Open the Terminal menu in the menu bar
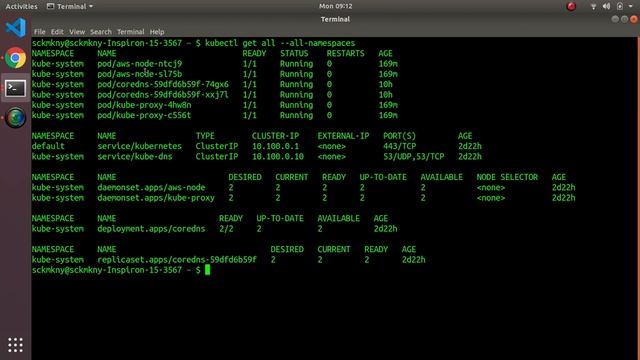Screen dimensions: 640x360 131,32
